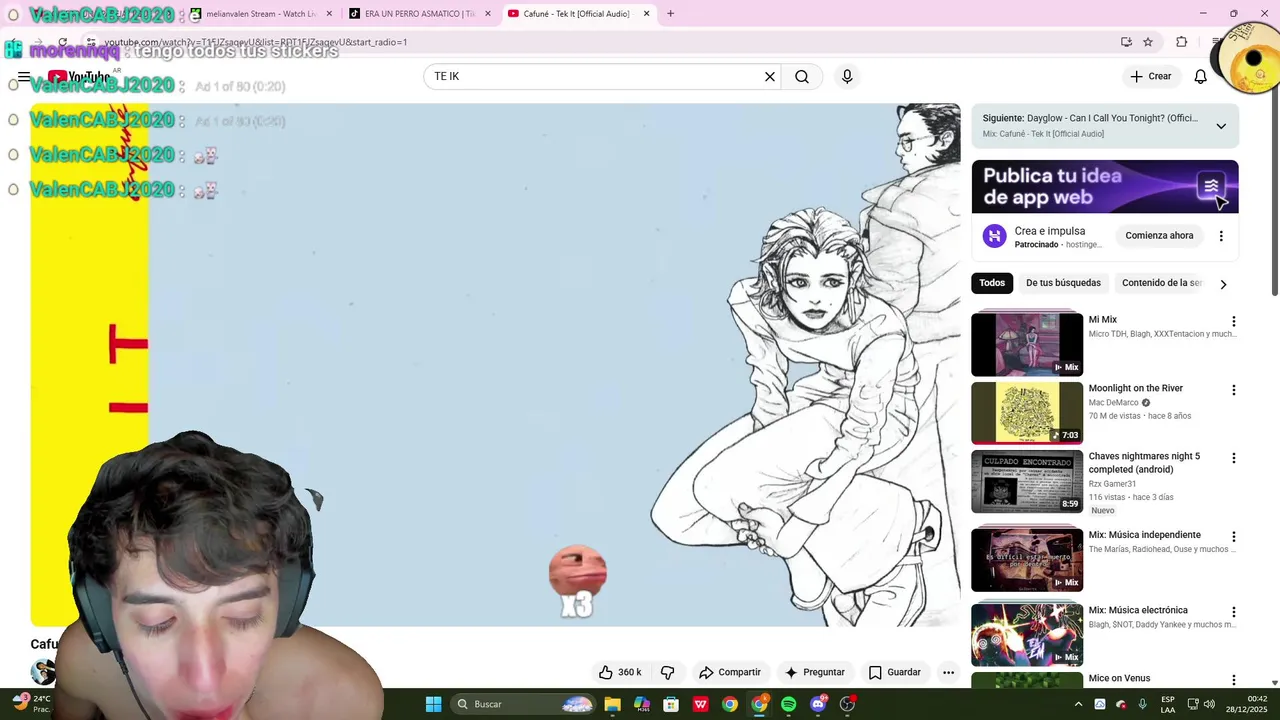This screenshot has height=720, width=1280.
Task: Click the install app icon in address bar
Action: (1126, 42)
